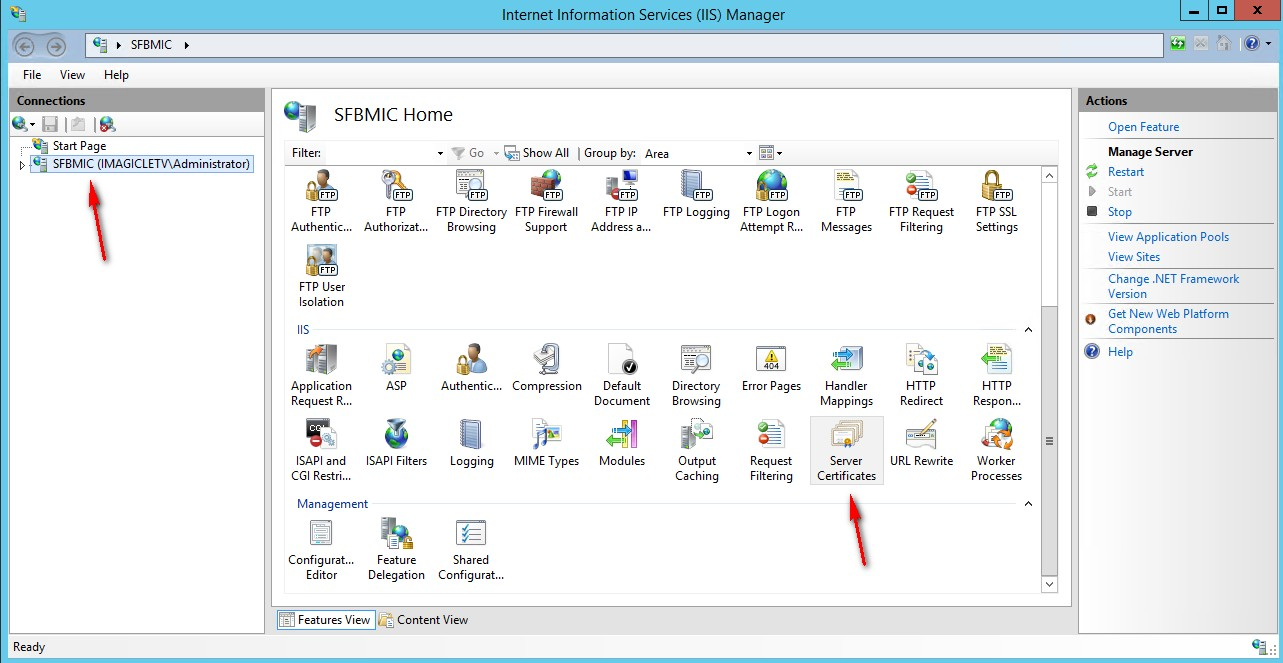Viewport: 1283px width, 663px height.
Task: Click View Application Pools link
Action: [1168, 237]
